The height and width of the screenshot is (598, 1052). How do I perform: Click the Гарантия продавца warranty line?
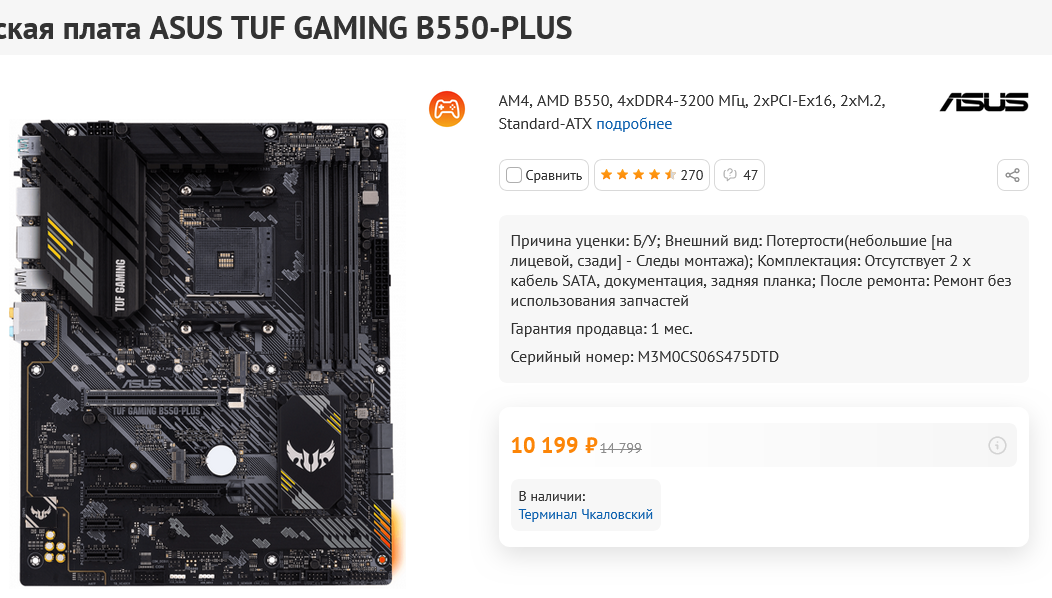(601, 329)
